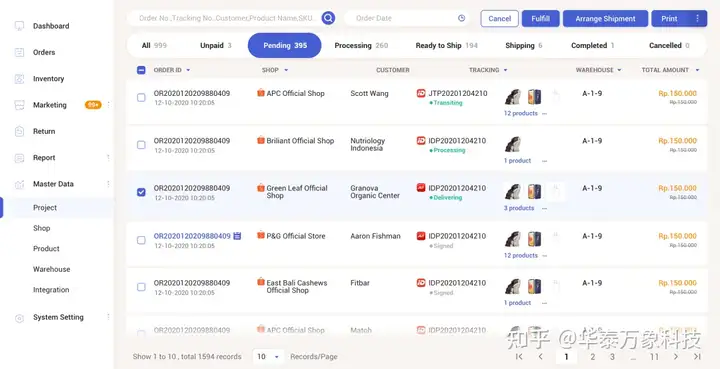Click the Fulfill button
Viewport: 720px width, 369px height.
click(x=540, y=19)
